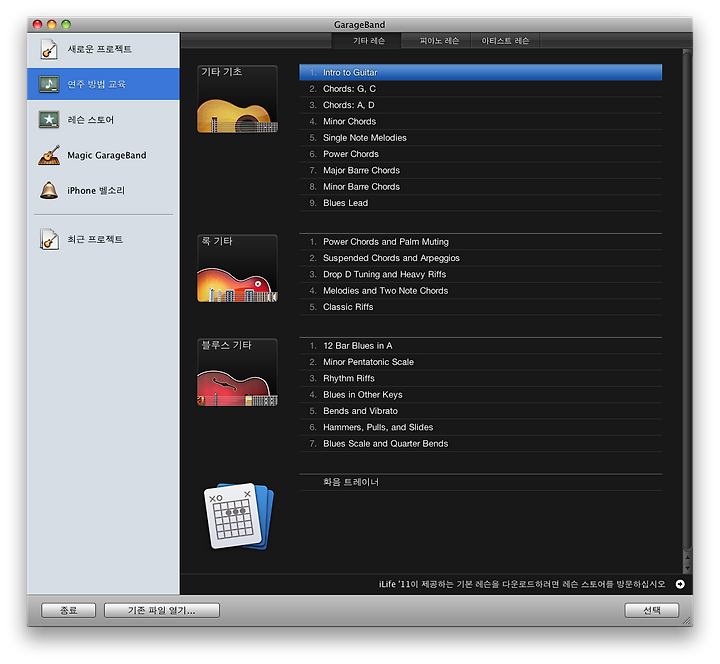Click the Magic GarageBand guitar icon

tap(49, 155)
